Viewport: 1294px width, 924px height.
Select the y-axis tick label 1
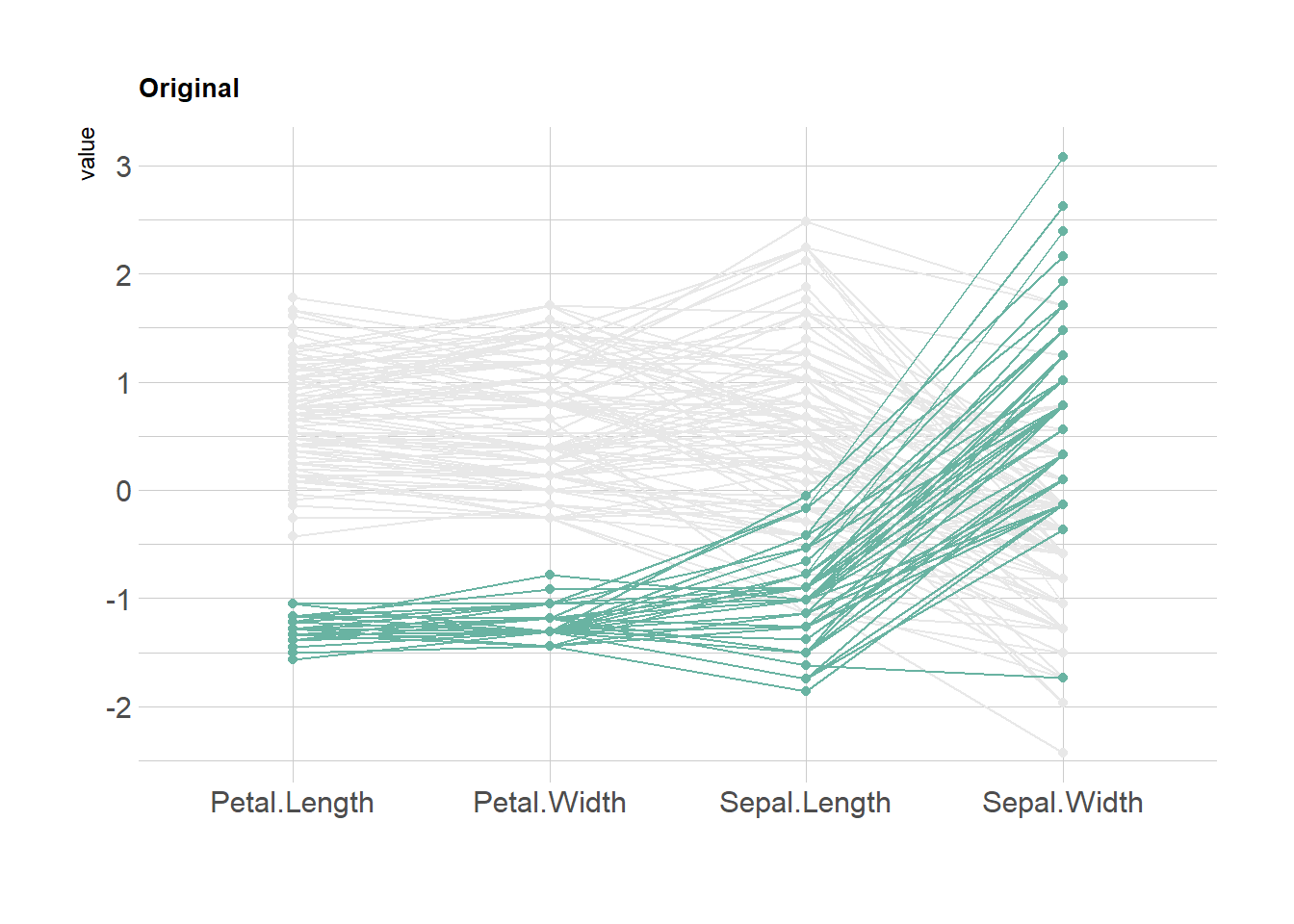(x=123, y=383)
